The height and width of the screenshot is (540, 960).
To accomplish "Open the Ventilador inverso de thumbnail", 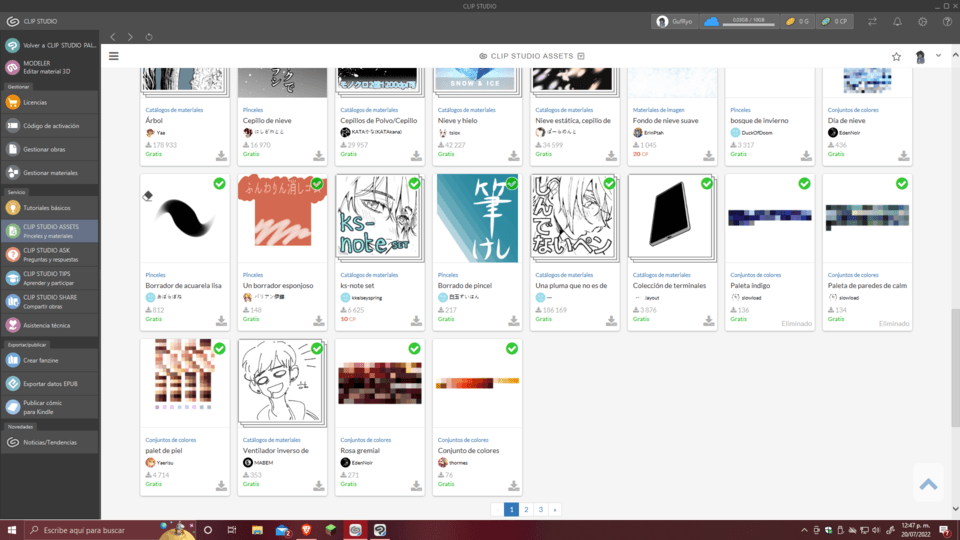I will coord(282,383).
